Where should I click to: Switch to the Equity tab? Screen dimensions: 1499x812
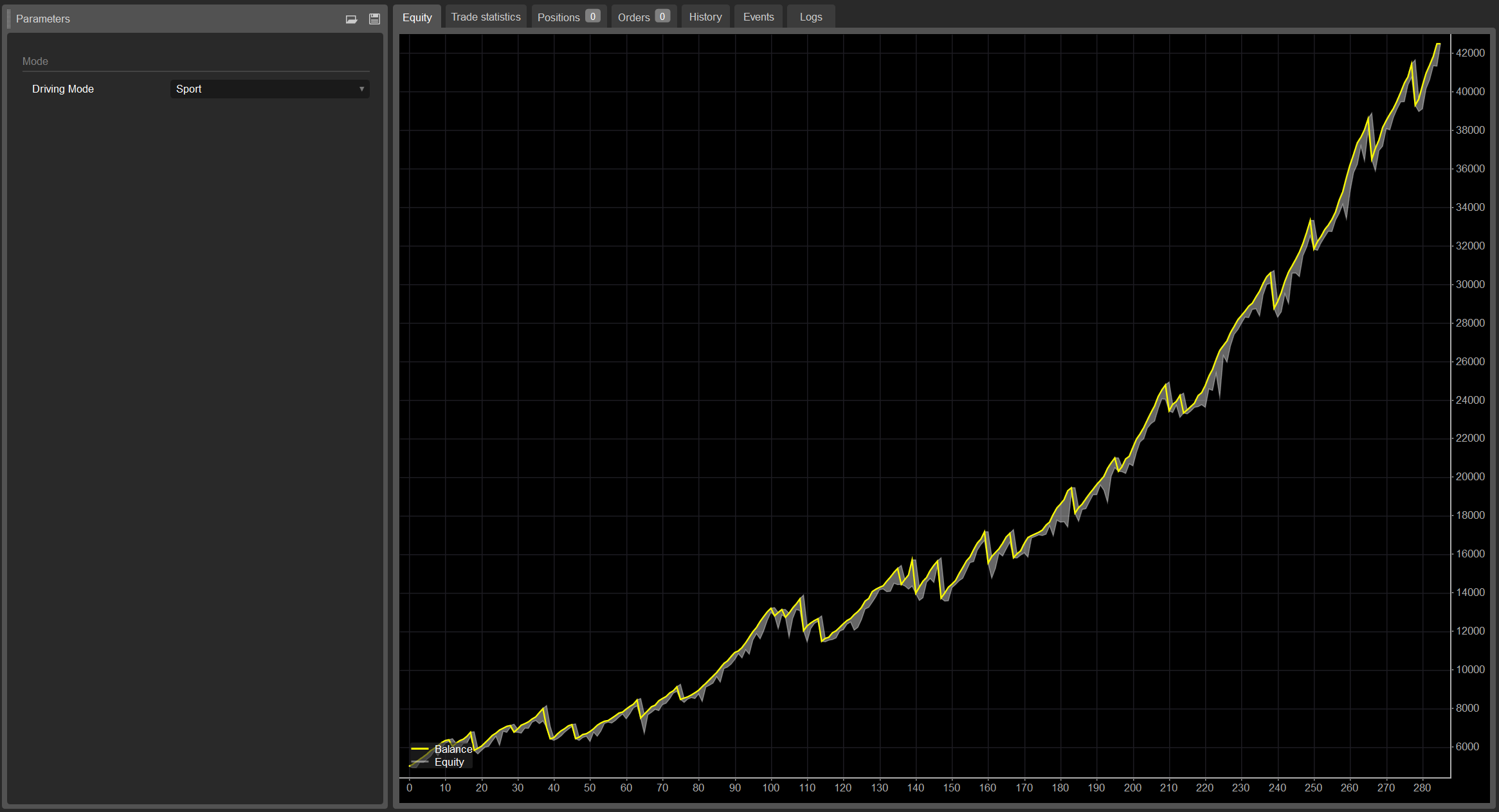(x=417, y=17)
